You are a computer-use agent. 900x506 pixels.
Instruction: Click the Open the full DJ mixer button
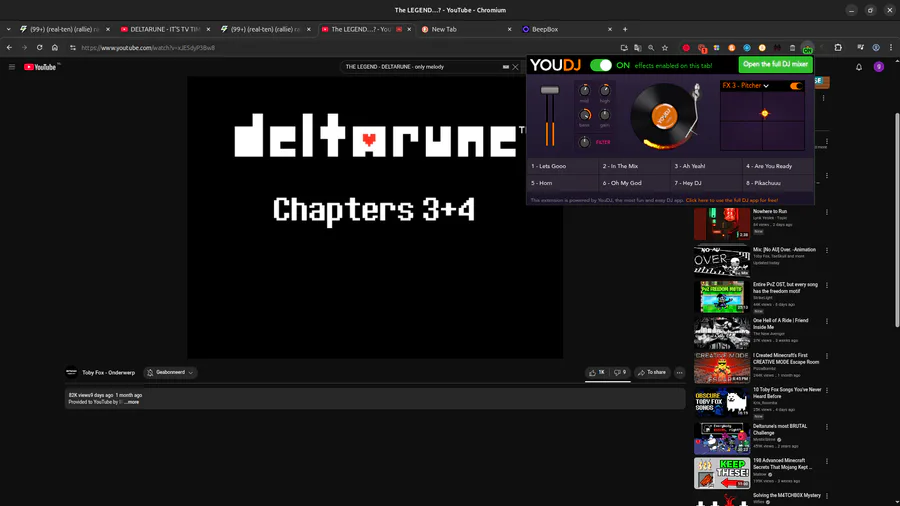(x=775, y=65)
